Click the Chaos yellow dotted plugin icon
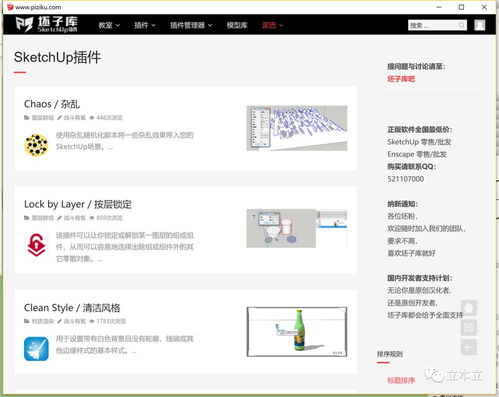 coord(36,145)
